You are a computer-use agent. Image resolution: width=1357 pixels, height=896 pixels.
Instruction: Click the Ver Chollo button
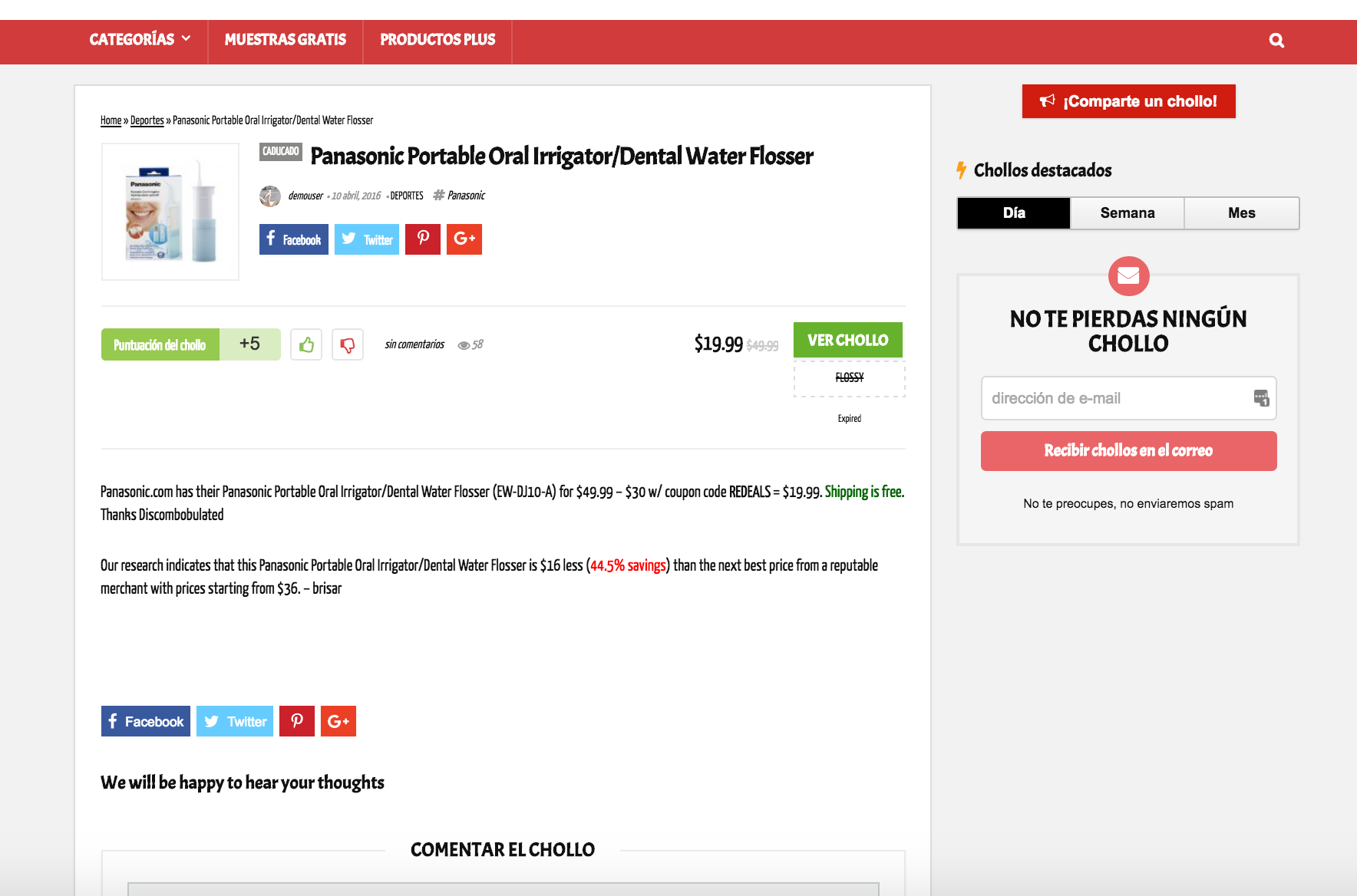tap(848, 340)
